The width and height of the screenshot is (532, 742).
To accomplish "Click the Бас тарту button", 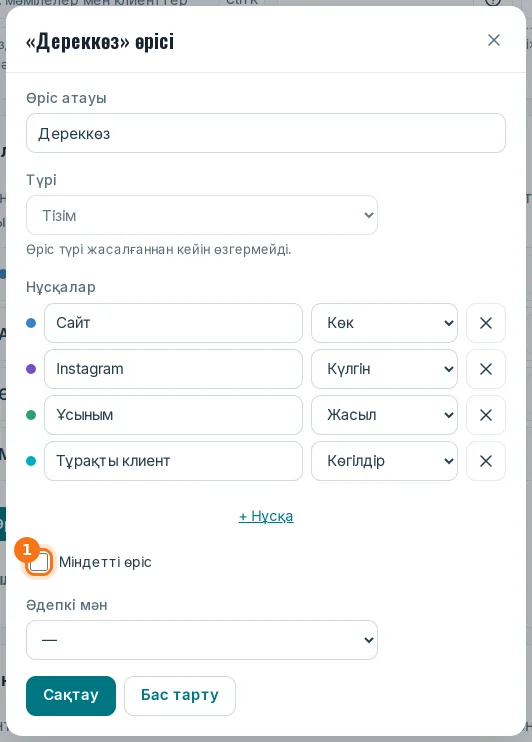I will point(180,696).
